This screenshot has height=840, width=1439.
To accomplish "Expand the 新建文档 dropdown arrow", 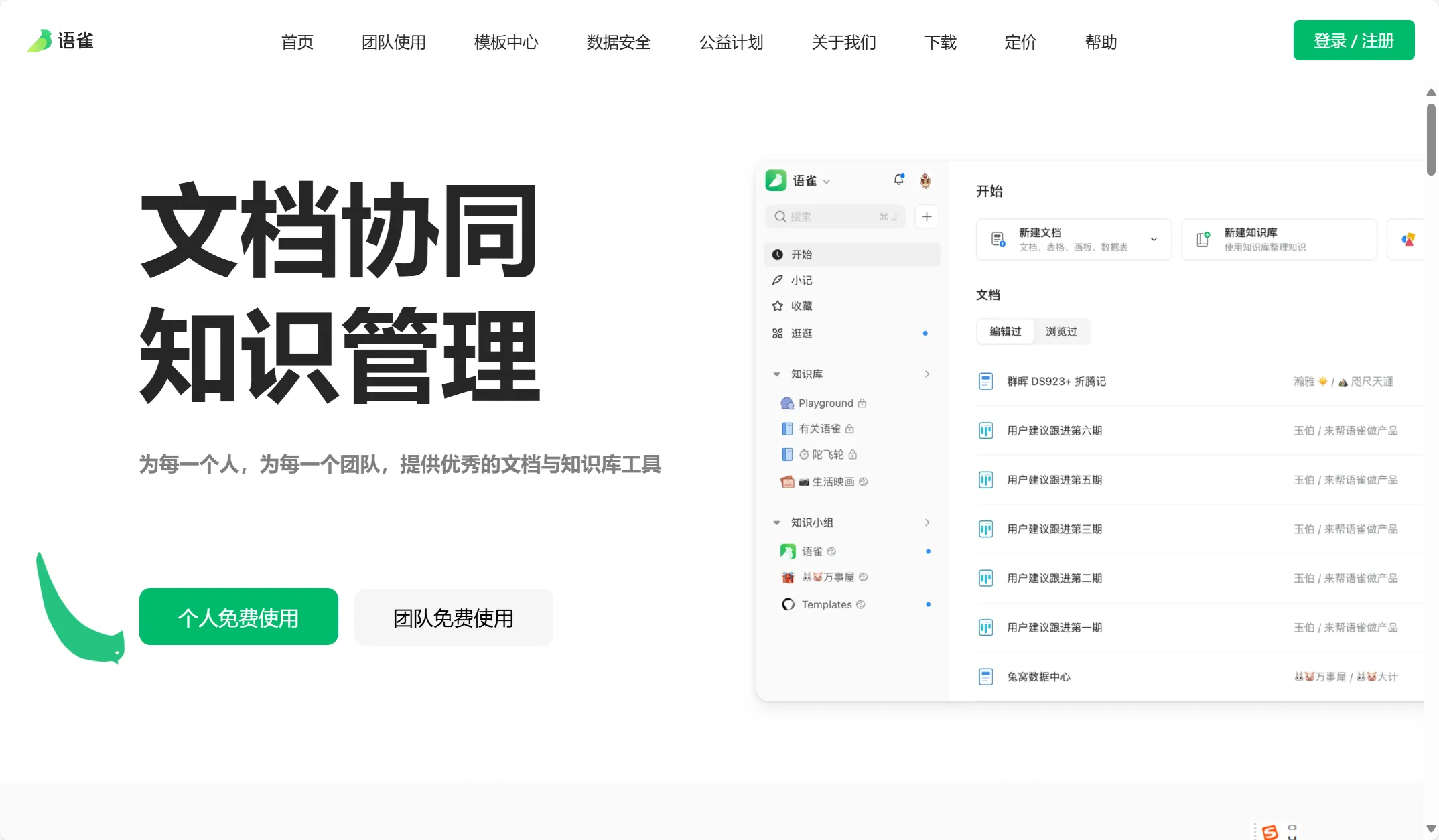I will pyautogui.click(x=1154, y=239).
